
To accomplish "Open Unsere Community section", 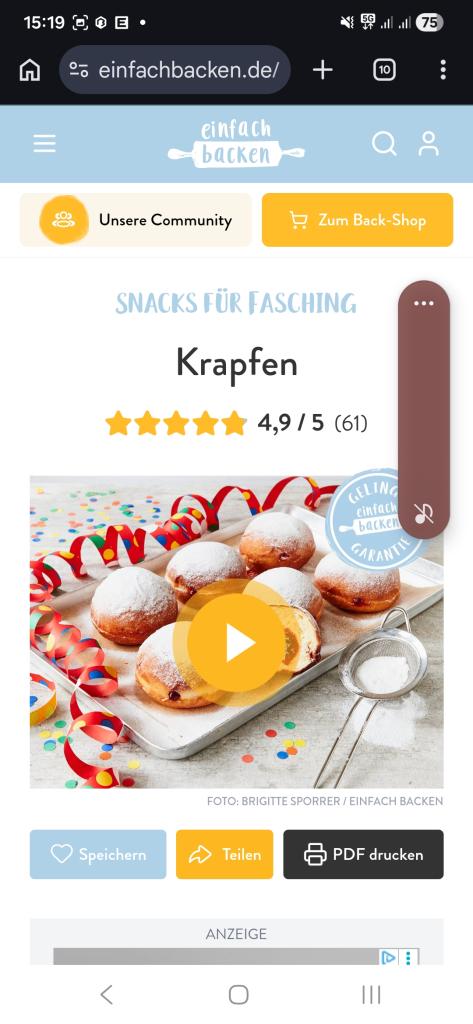I will 136,220.
